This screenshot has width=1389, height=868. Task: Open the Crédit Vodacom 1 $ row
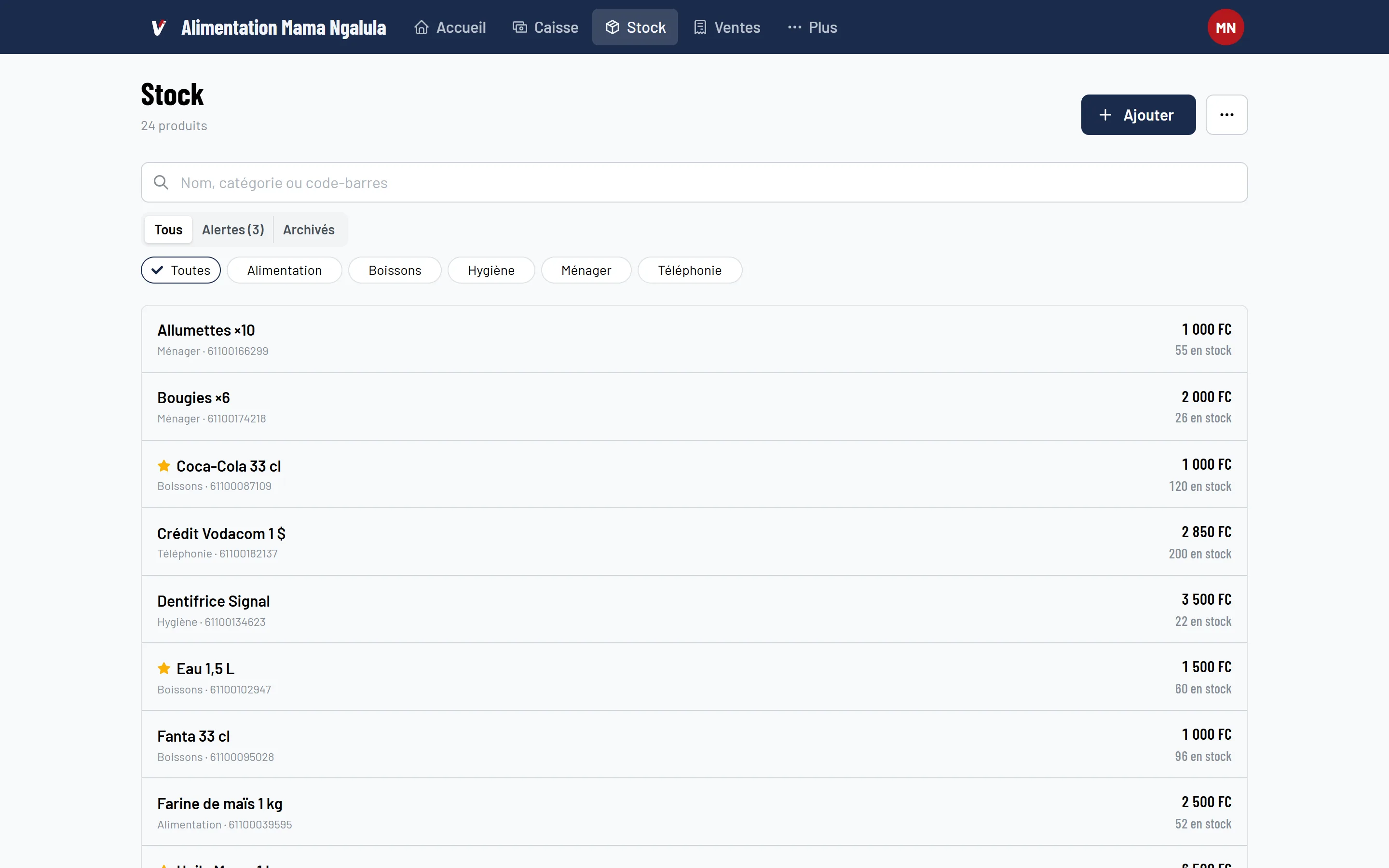point(694,542)
